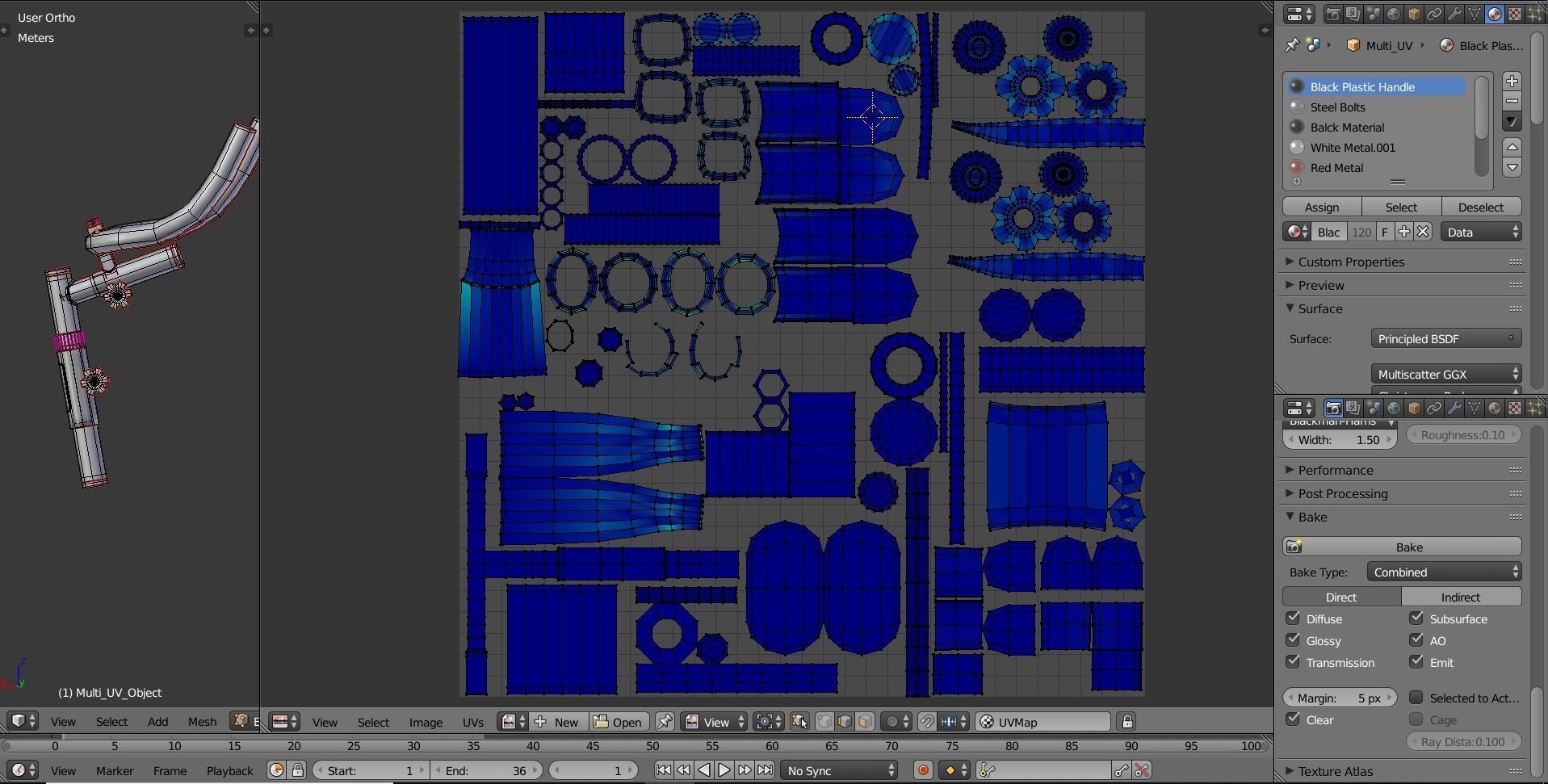Open Object properties tab in top panel
This screenshot has height=784, width=1548.
[x=1414, y=14]
